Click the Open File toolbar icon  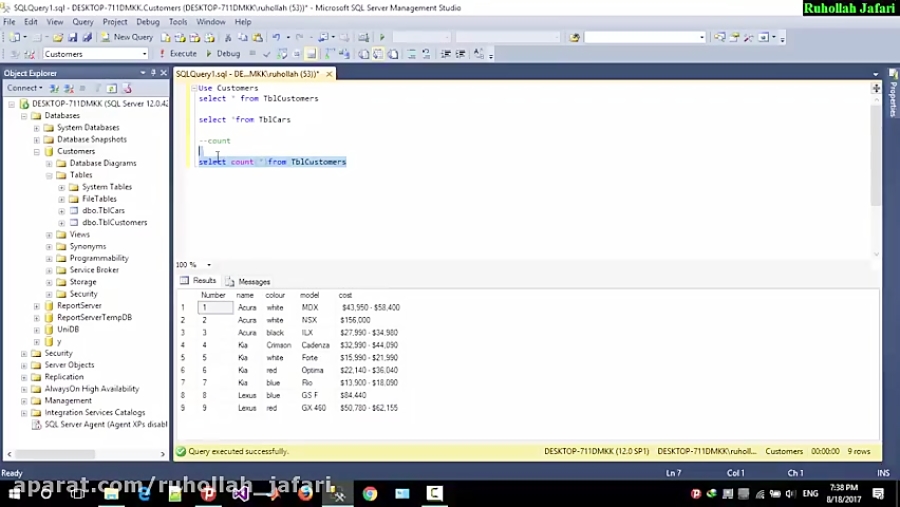(57, 37)
